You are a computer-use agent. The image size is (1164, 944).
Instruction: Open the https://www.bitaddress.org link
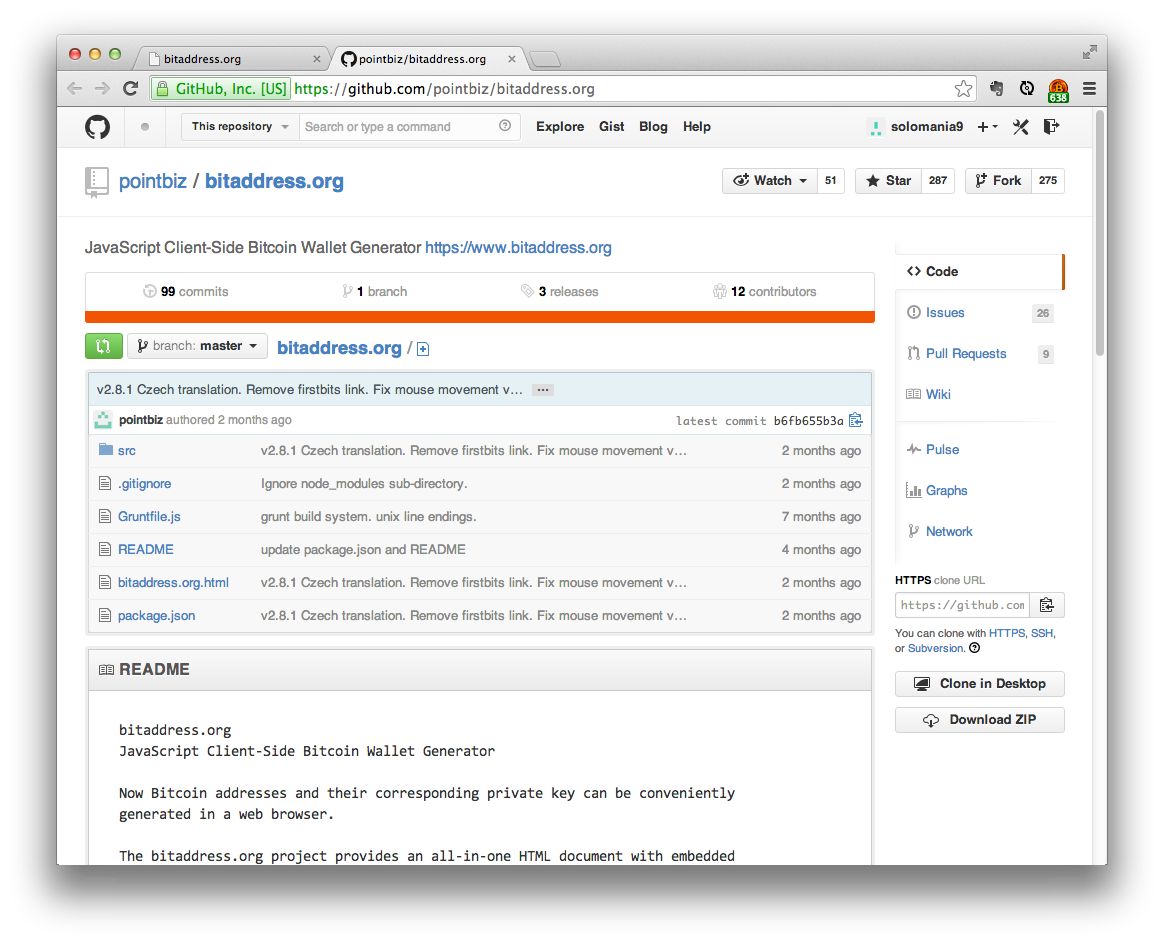point(518,248)
